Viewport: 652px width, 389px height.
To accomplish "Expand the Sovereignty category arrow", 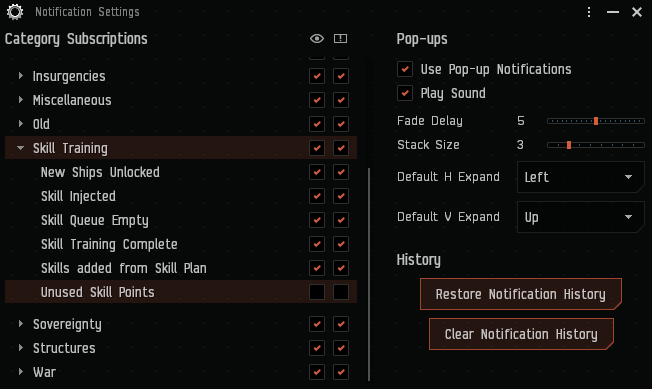I will [20, 324].
